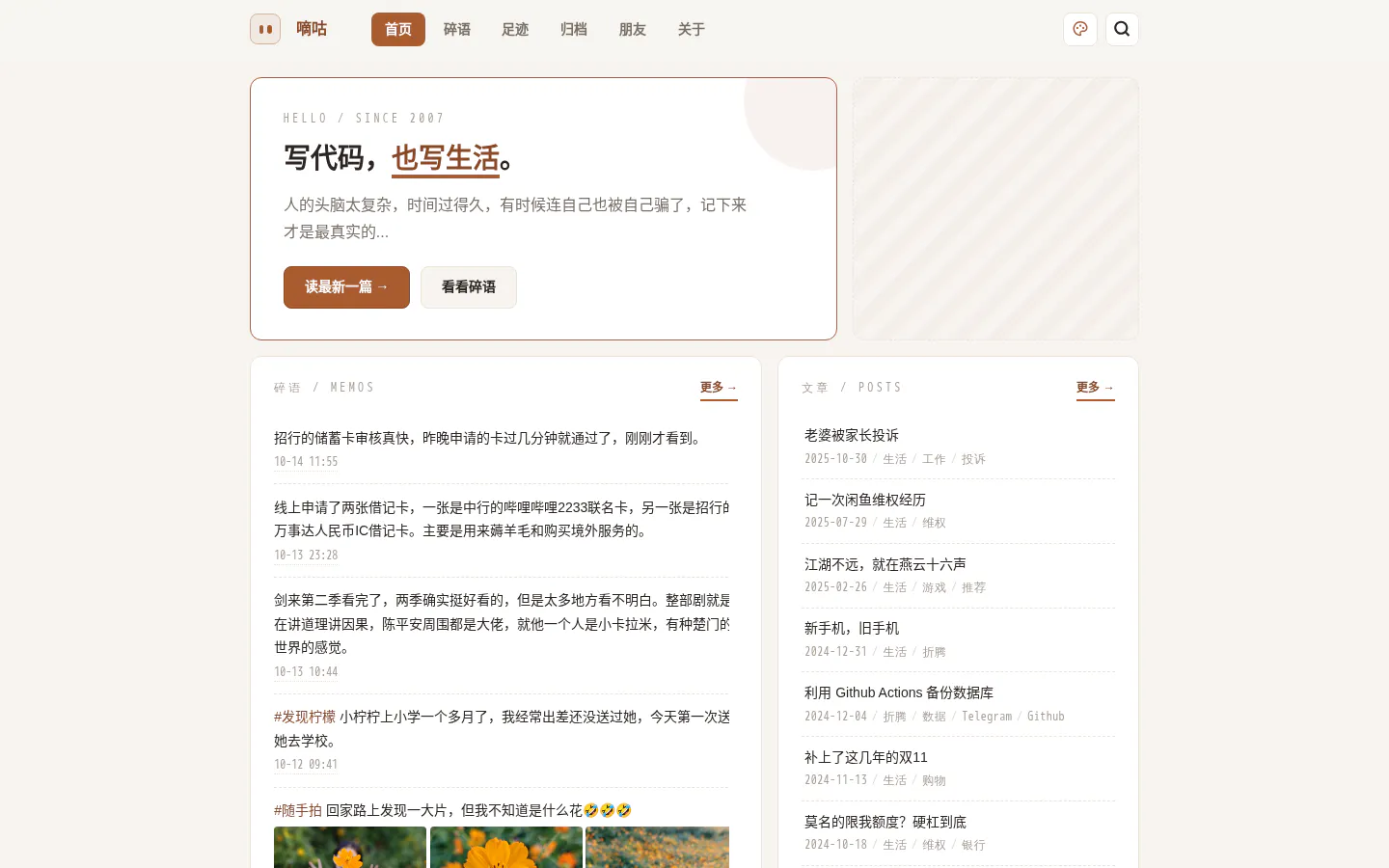Click 更多 link in the Posts panel
The image size is (1389, 868).
[1096, 388]
